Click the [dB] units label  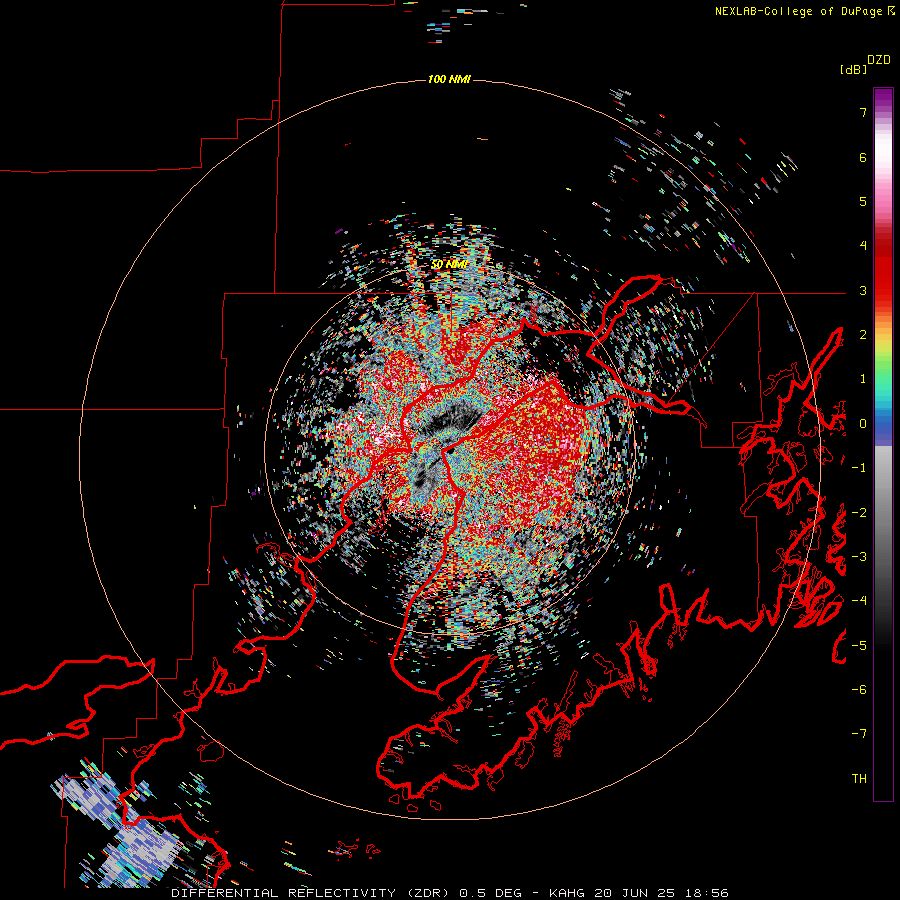pyautogui.click(x=853, y=69)
